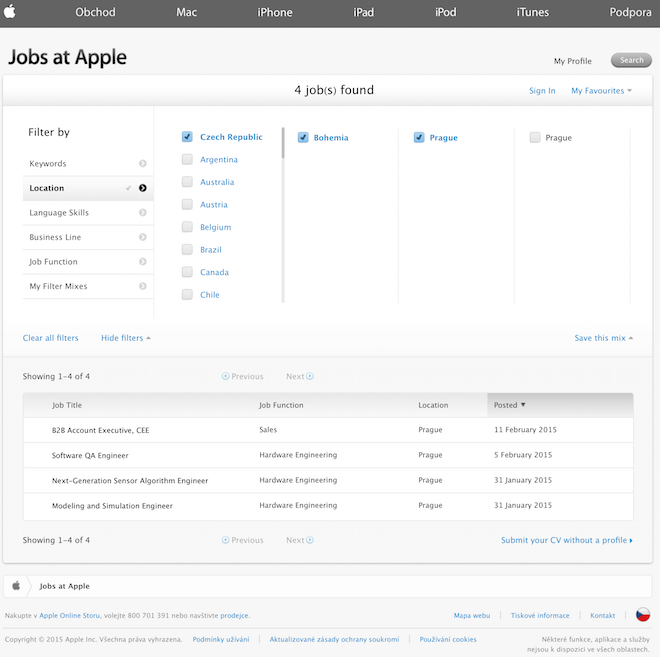Click the Search button

[x=631, y=60]
